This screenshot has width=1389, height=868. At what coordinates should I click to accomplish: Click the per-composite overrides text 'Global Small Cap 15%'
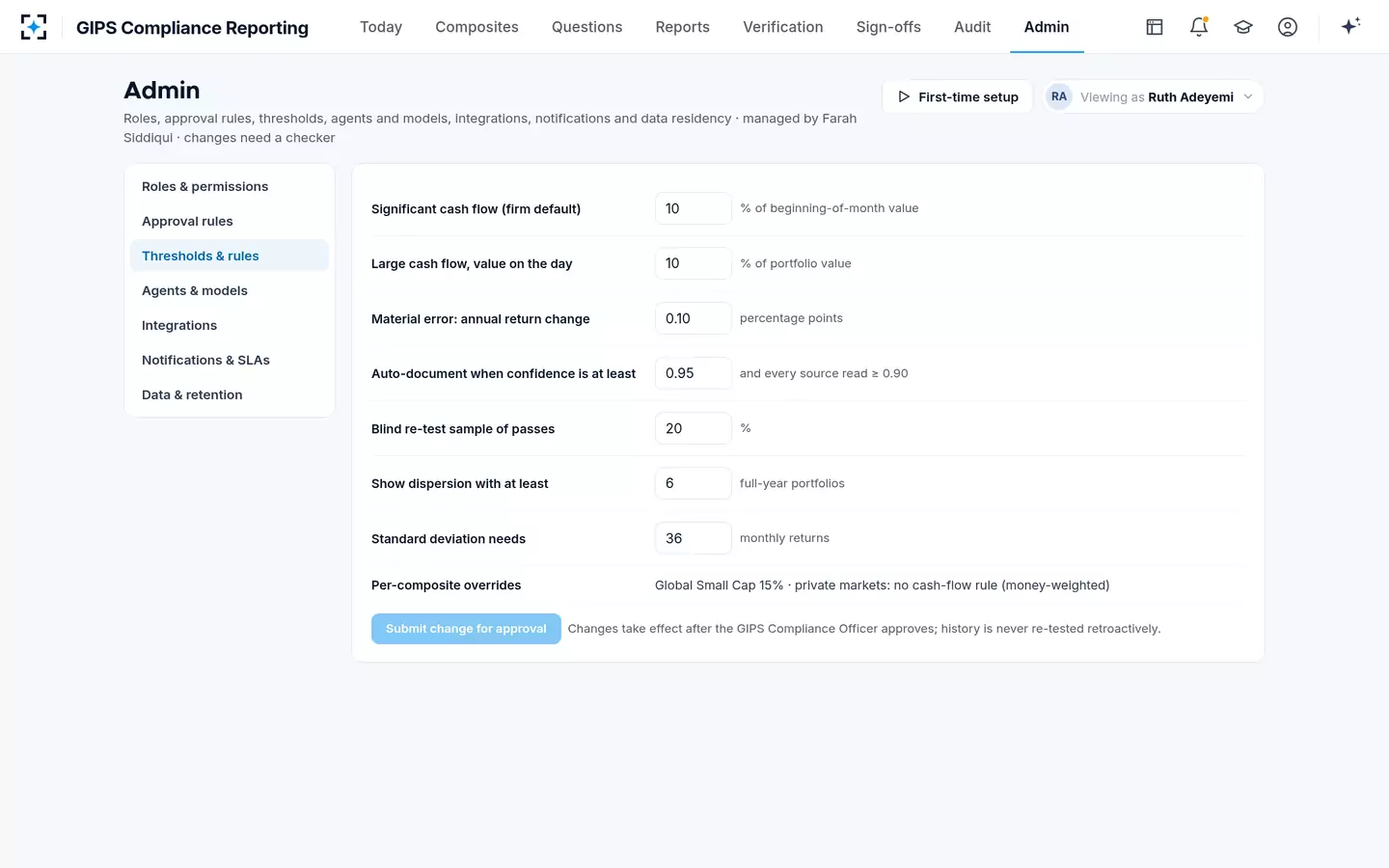(x=719, y=585)
